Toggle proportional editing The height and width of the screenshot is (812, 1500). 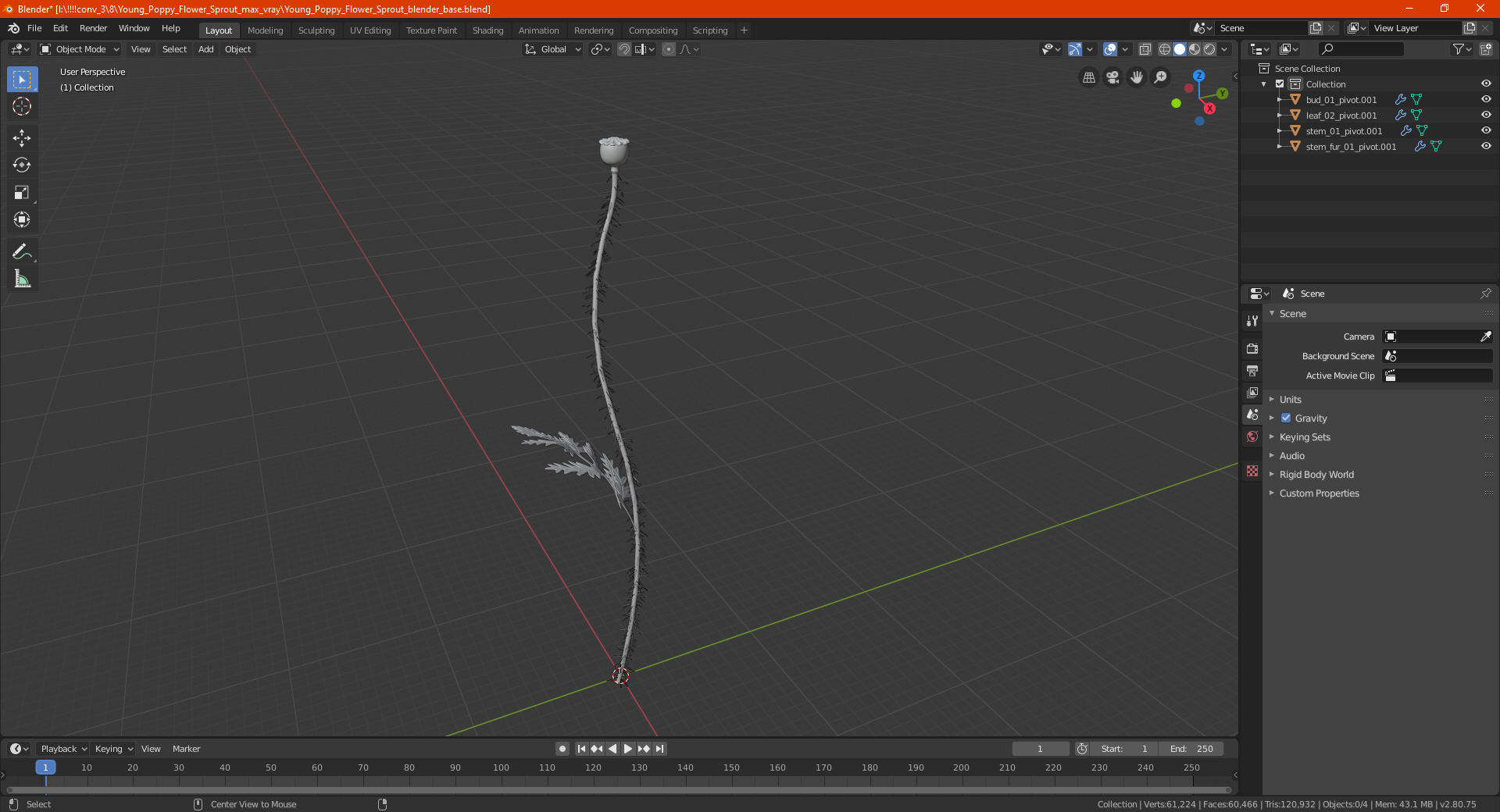(669, 49)
